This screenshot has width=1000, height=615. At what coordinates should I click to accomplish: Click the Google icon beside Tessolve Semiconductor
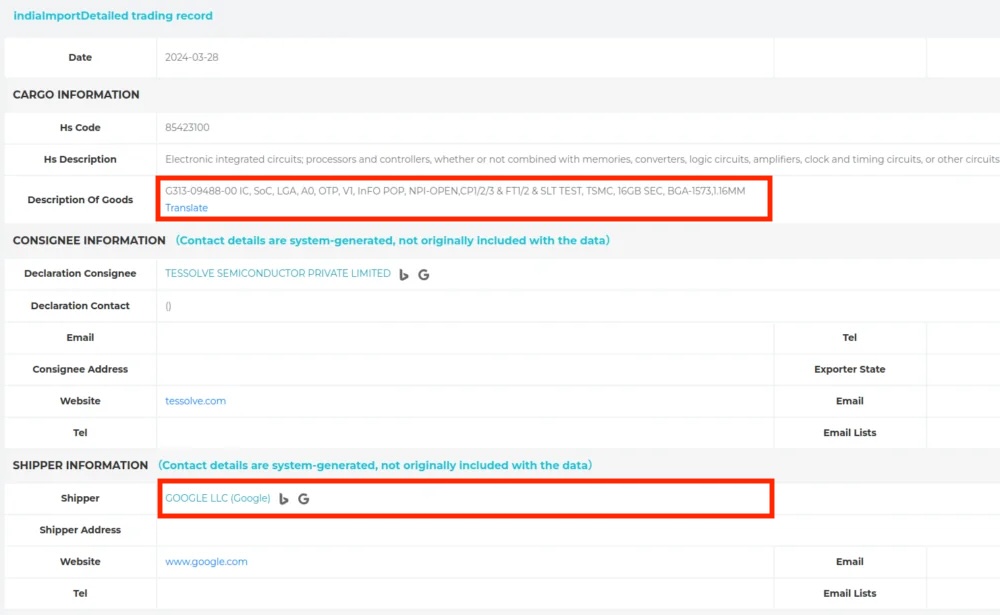(424, 274)
